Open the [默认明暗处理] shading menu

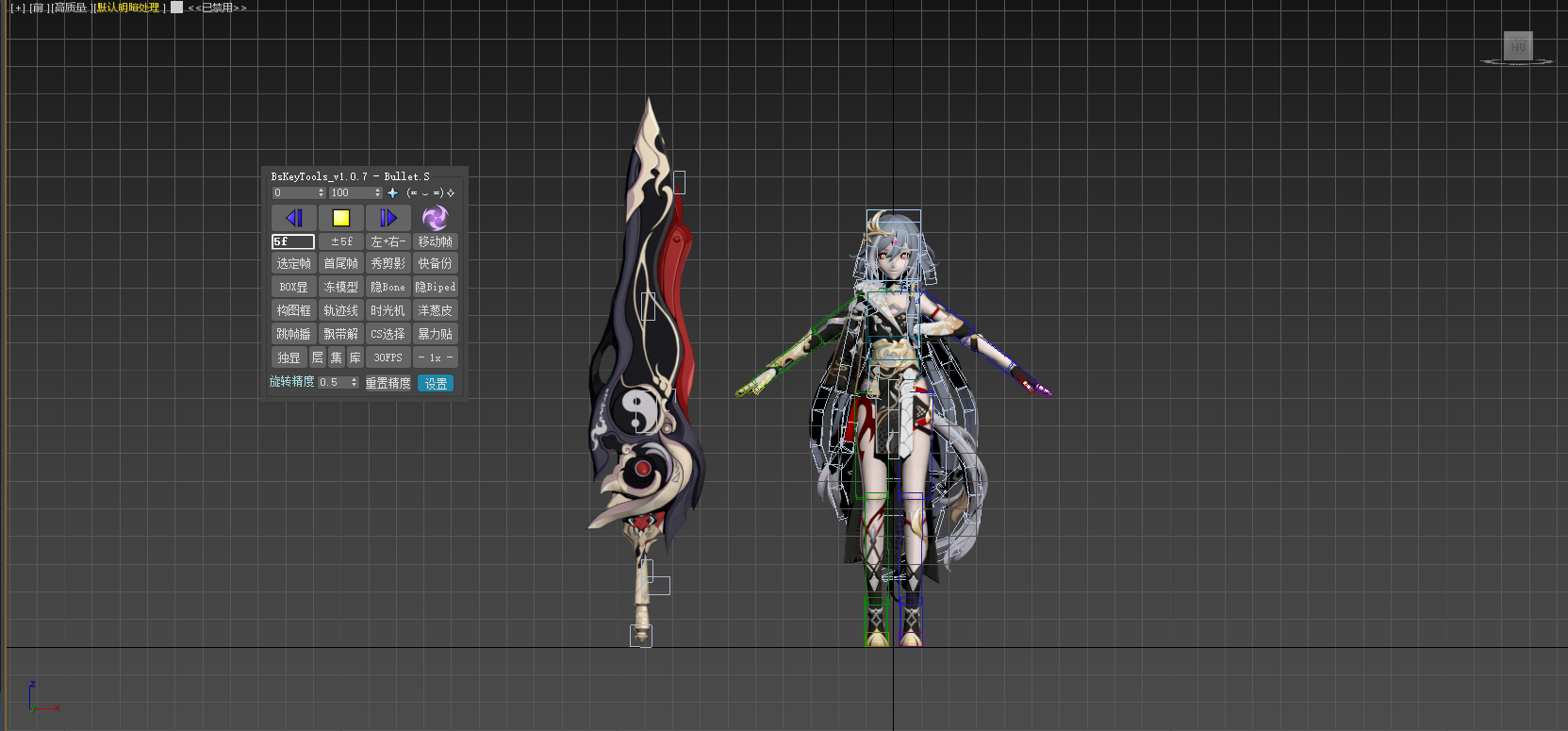pos(129,8)
